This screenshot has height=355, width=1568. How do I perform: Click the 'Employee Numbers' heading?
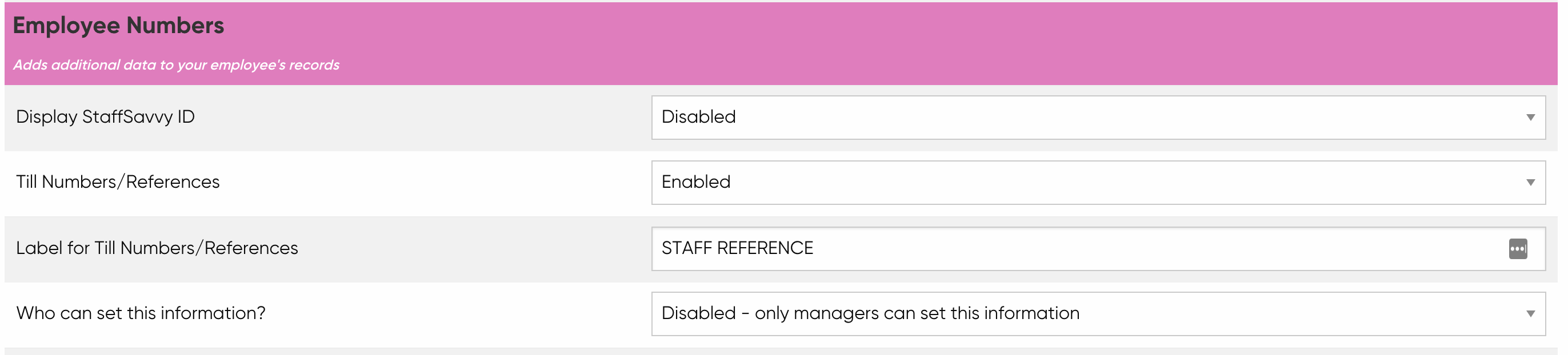click(x=119, y=26)
